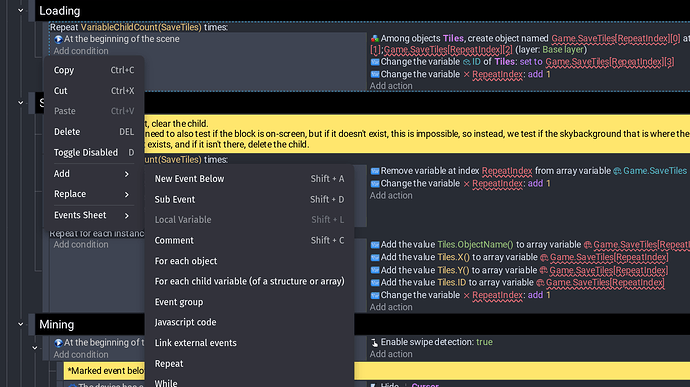This screenshot has width=690, height=387.
Task: Click the Mining group title
Action: tap(56, 324)
